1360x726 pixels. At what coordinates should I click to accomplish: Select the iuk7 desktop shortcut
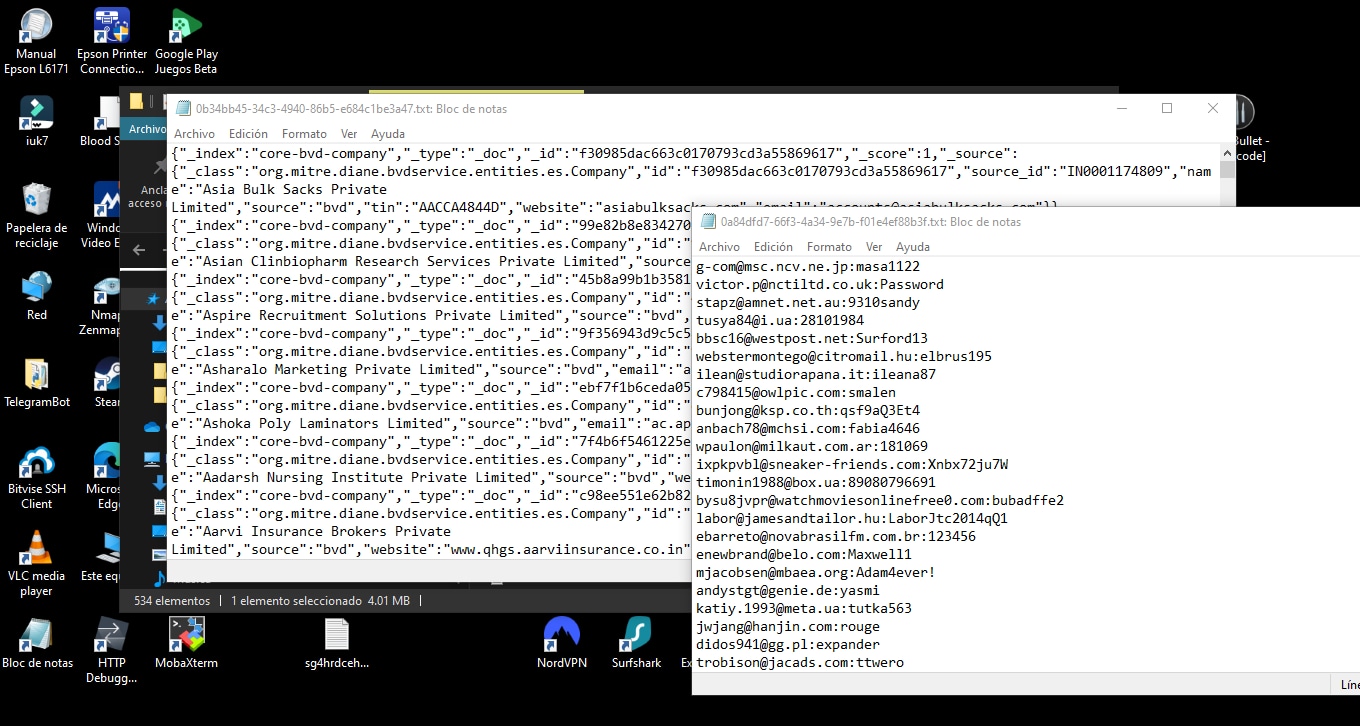(x=36, y=121)
